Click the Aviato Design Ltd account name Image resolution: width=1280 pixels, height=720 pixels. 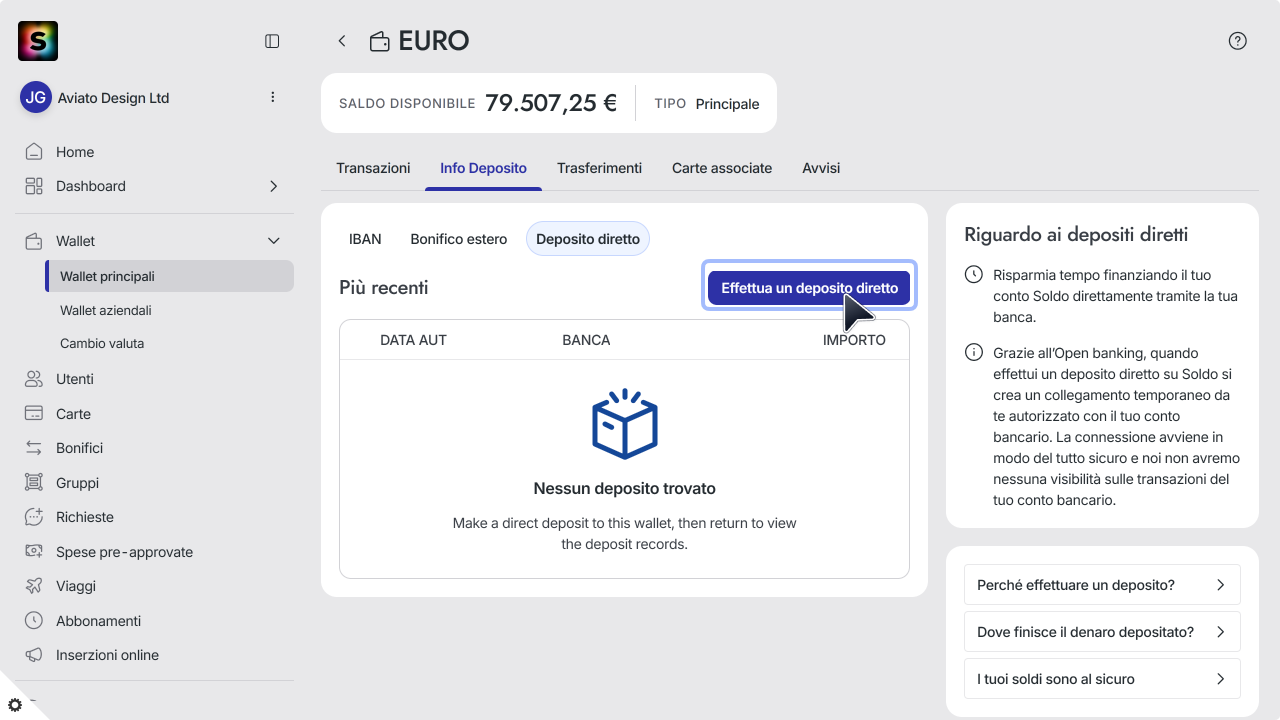point(114,98)
